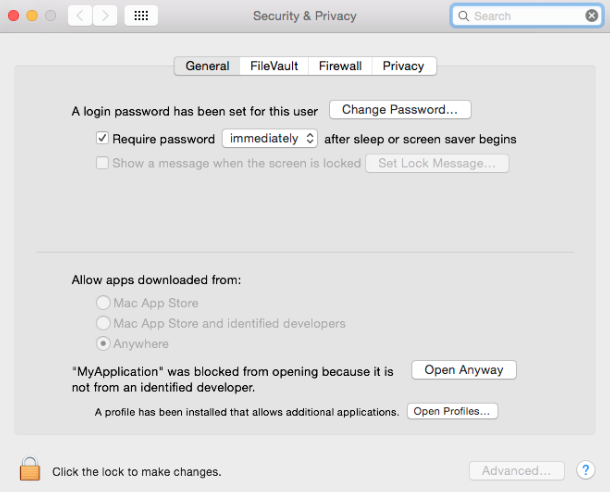The width and height of the screenshot is (610, 492).
Task: Go back with the left arrow
Action: (80, 16)
